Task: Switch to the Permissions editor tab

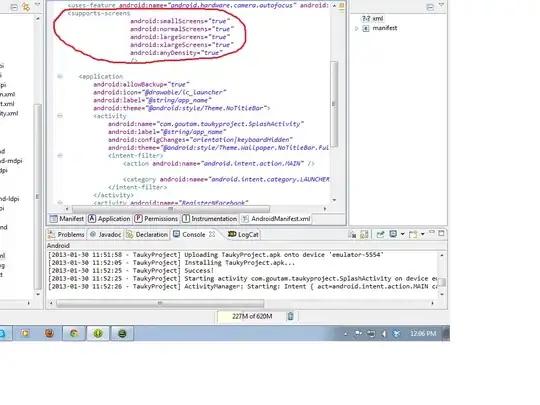Action: pyautogui.click(x=156, y=219)
